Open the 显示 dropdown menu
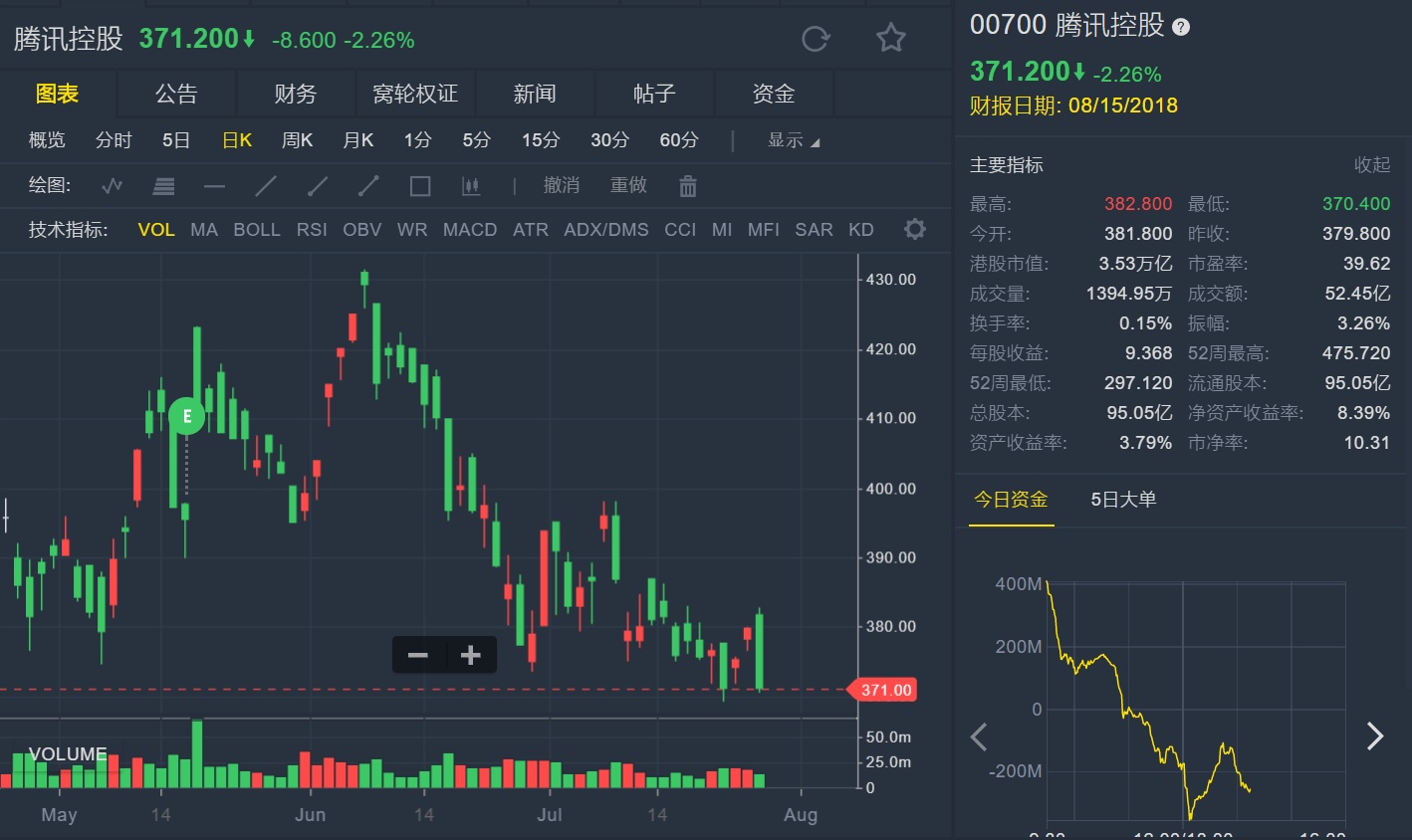 coord(793,140)
